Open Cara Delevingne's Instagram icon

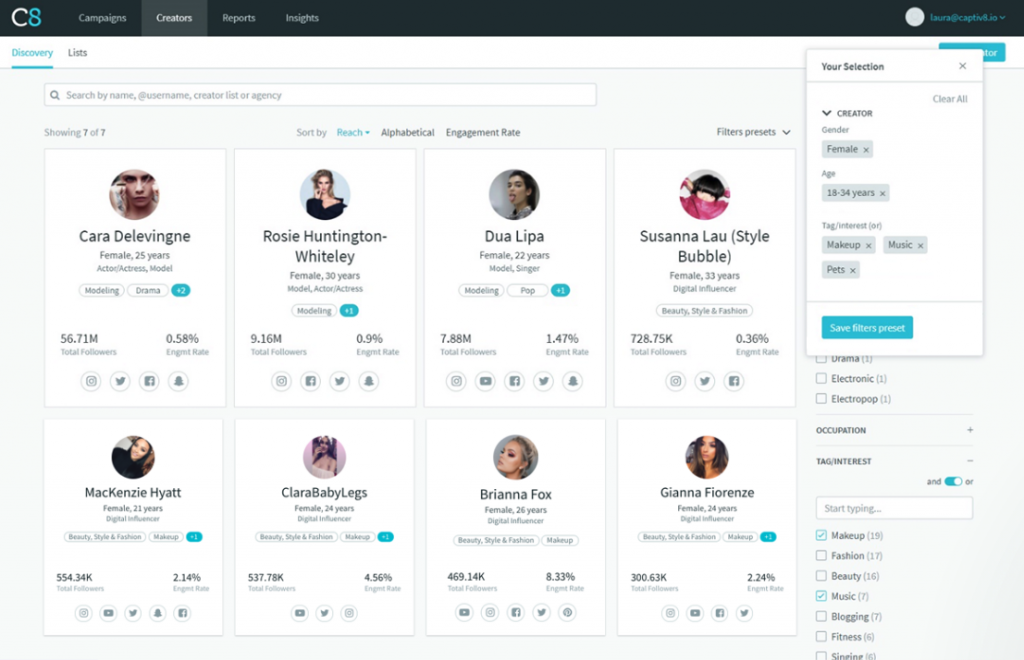point(91,381)
